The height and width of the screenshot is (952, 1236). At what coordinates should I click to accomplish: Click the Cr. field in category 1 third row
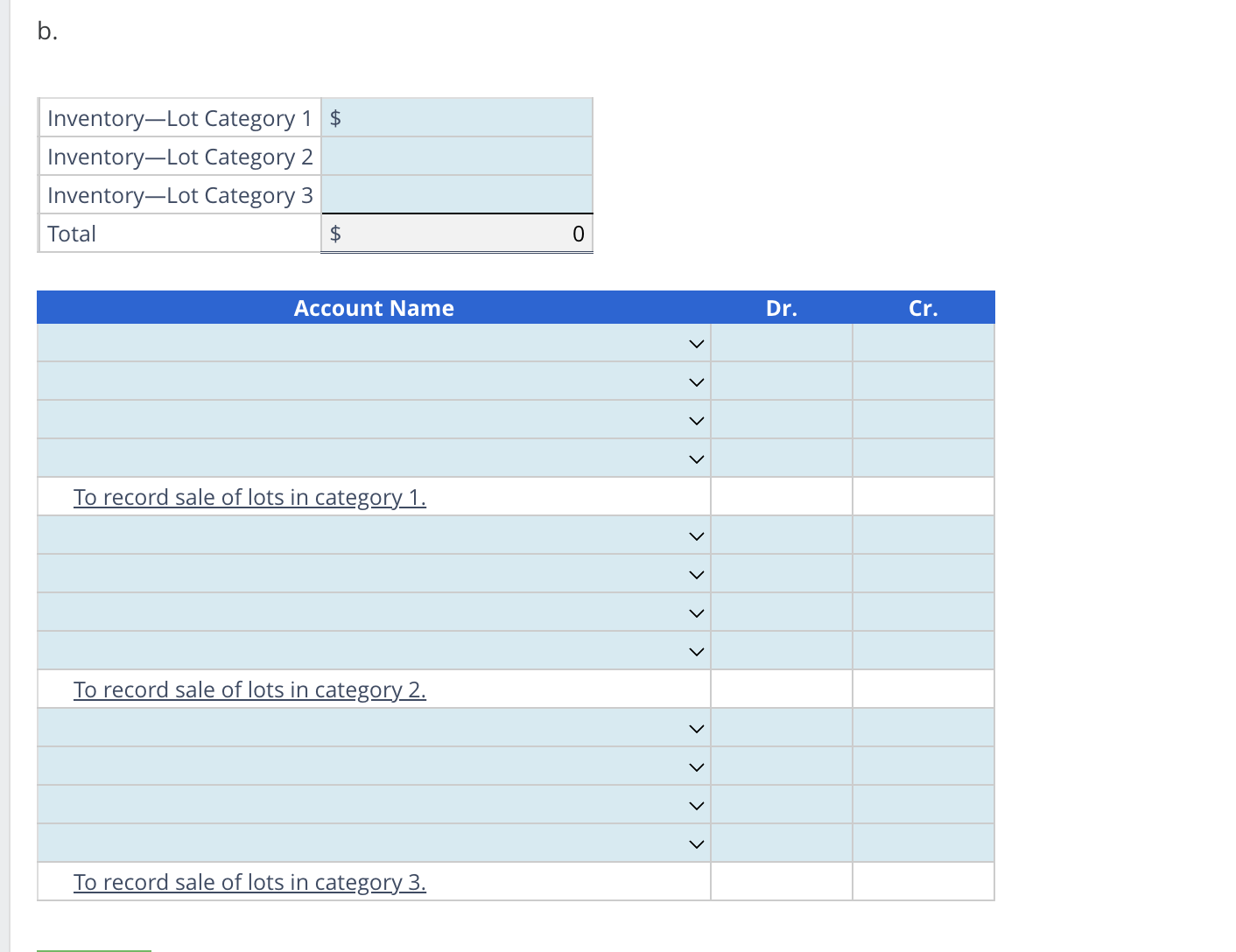tap(923, 420)
